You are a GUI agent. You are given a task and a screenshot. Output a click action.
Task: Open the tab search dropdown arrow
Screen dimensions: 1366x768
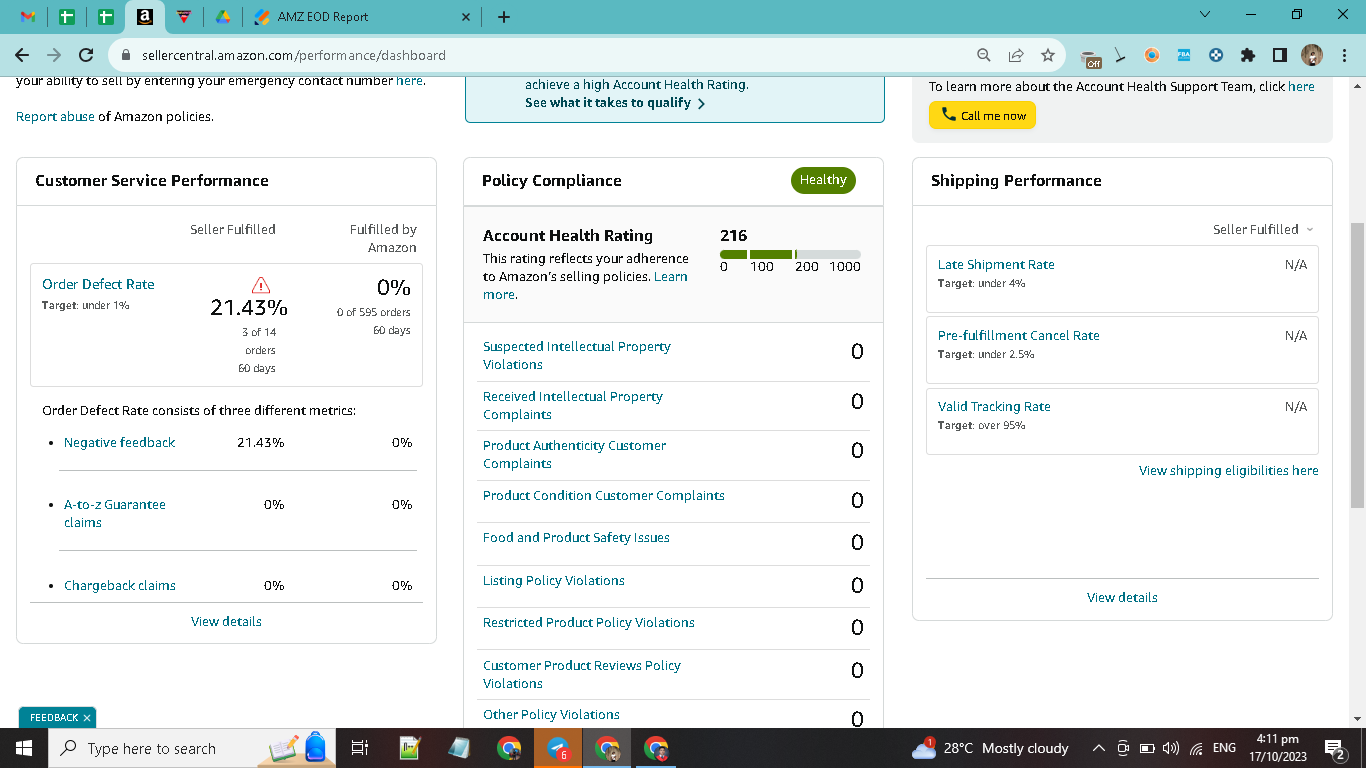[x=1204, y=14]
